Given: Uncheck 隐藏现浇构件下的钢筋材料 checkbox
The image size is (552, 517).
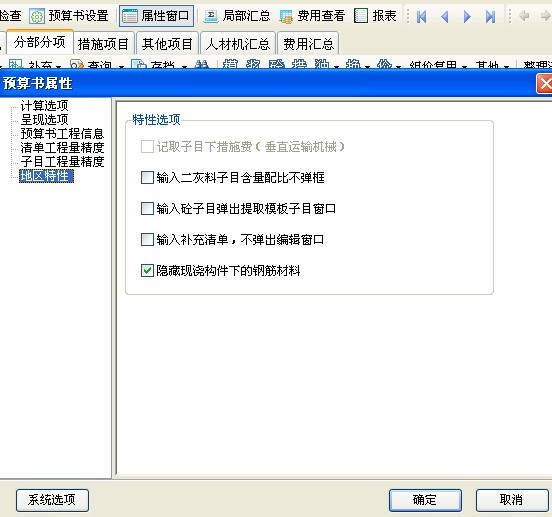Looking at the screenshot, I should [x=147, y=271].
